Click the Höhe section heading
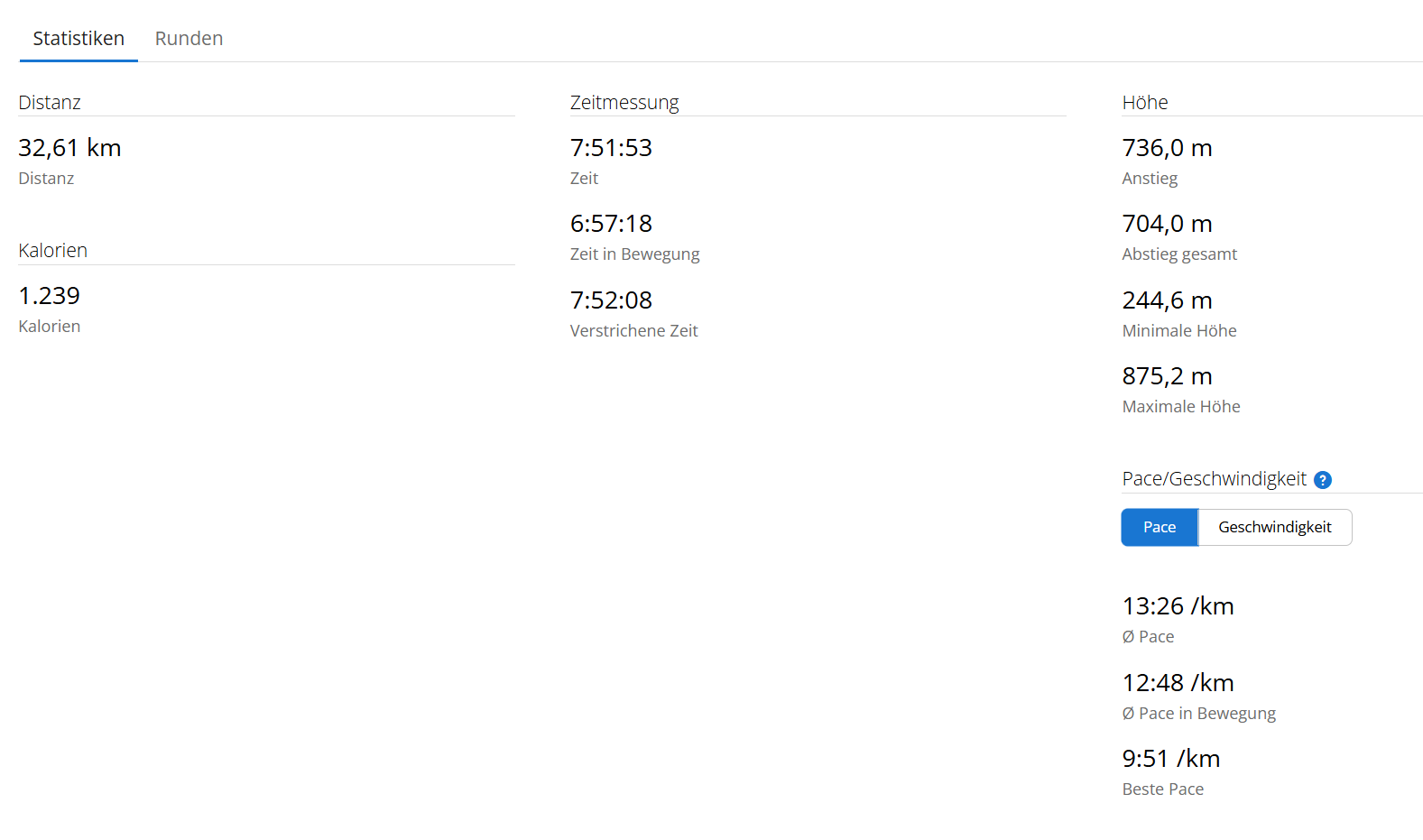The image size is (1423, 840). (x=1144, y=103)
